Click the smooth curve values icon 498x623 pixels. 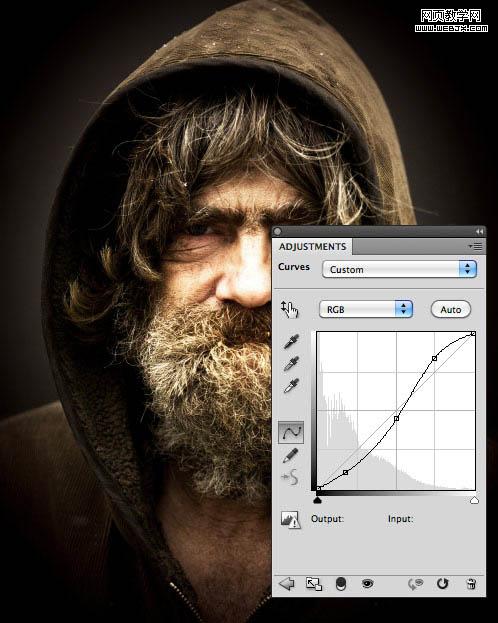pyautogui.click(x=290, y=477)
